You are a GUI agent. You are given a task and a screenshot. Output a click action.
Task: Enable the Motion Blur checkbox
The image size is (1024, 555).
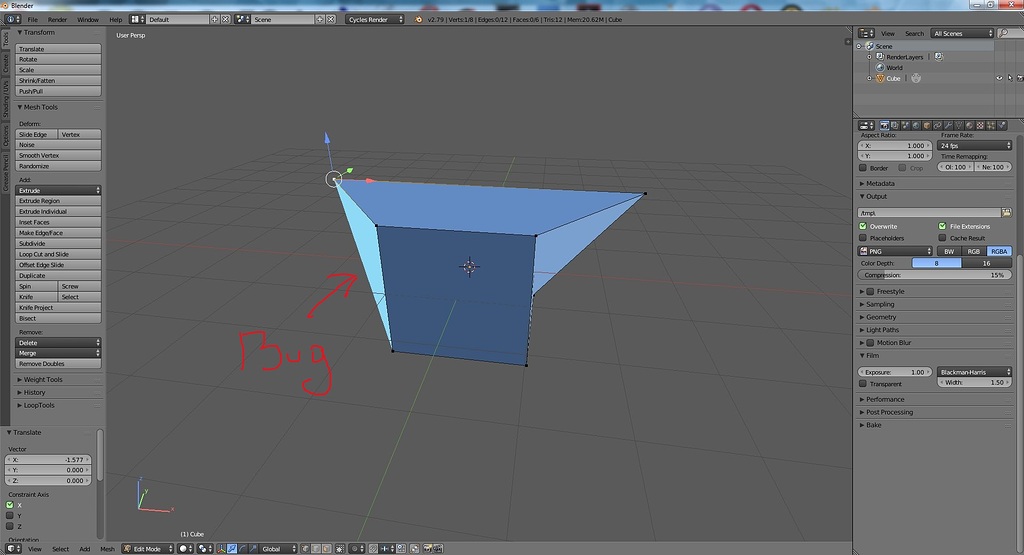click(871, 342)
